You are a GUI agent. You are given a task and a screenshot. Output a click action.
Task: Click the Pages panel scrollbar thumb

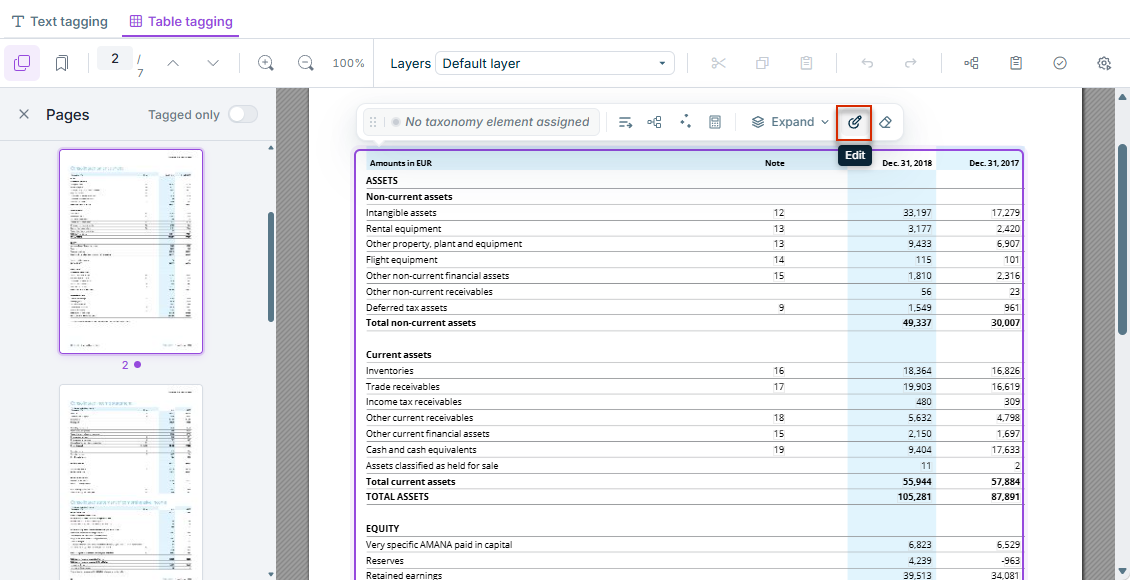coord(271,267)
